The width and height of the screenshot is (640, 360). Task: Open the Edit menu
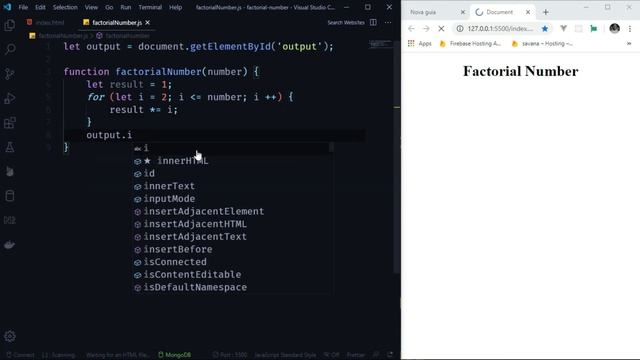[40, 7]
